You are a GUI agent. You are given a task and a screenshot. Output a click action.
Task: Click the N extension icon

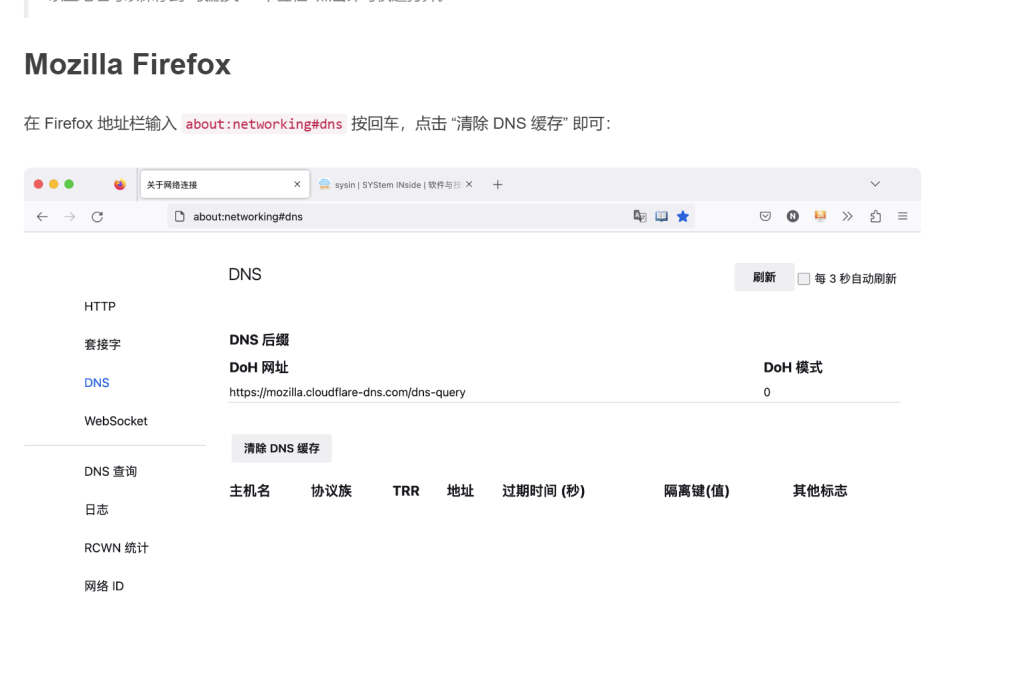[x=793, y=216]
